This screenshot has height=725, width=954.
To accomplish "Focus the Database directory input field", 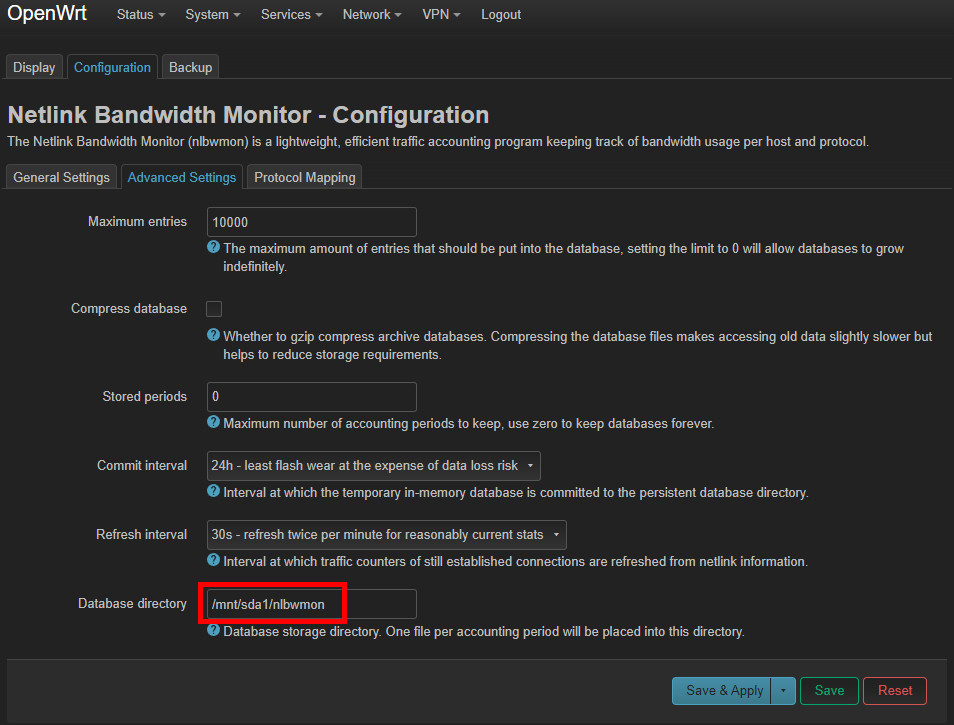I will click(x=311, y=604).
